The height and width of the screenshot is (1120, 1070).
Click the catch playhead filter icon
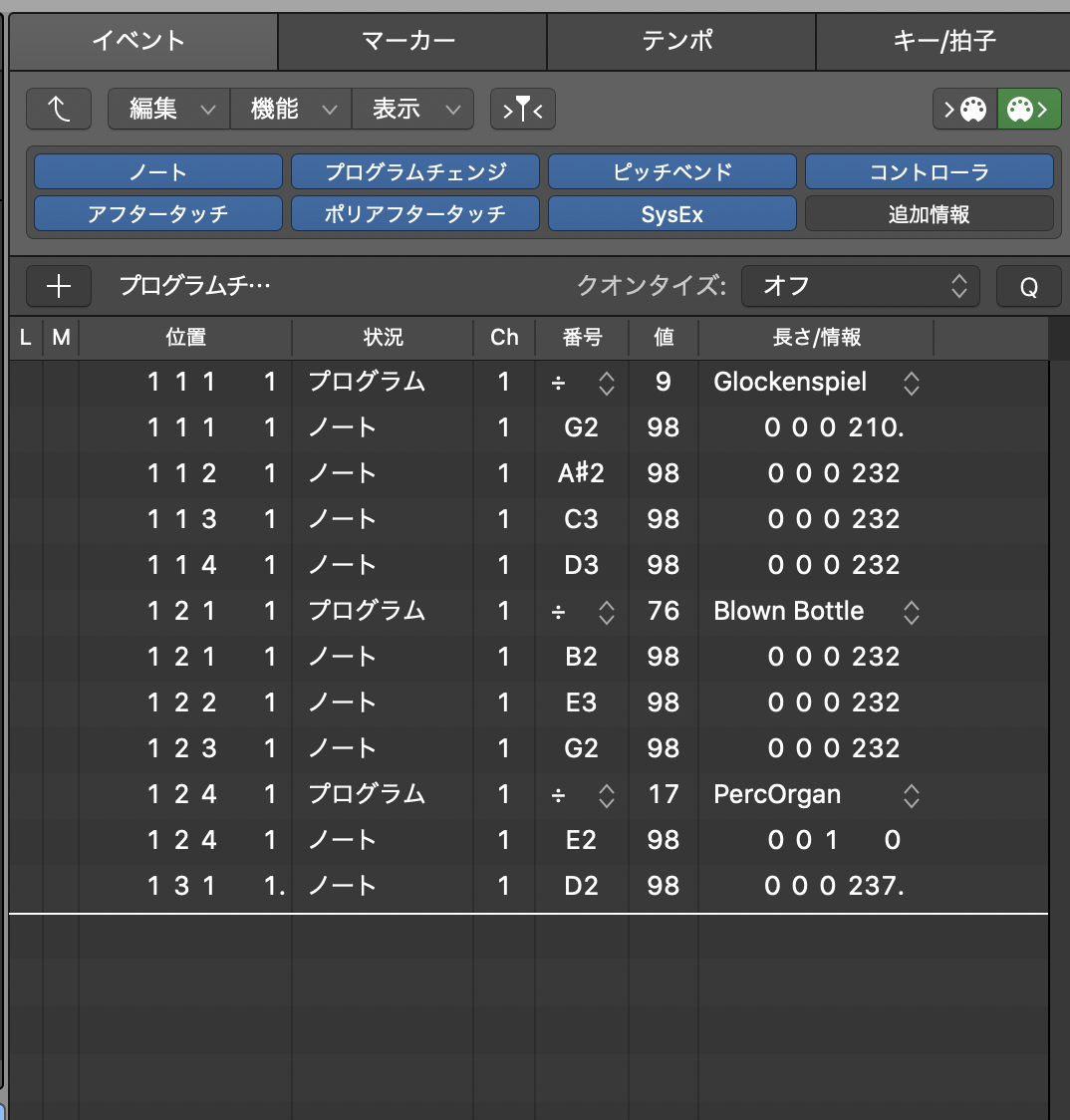click(x=522, y=110)
